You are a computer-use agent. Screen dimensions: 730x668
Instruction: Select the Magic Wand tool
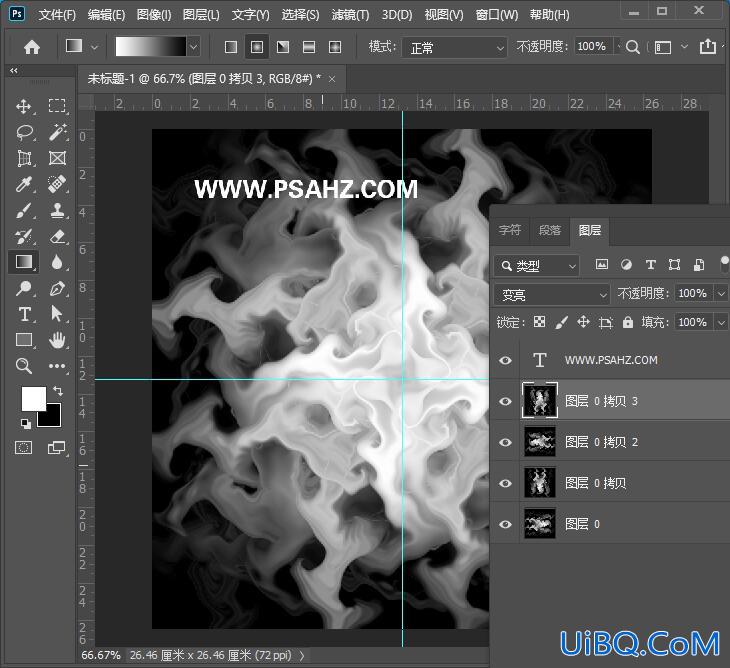click(57, 132)
